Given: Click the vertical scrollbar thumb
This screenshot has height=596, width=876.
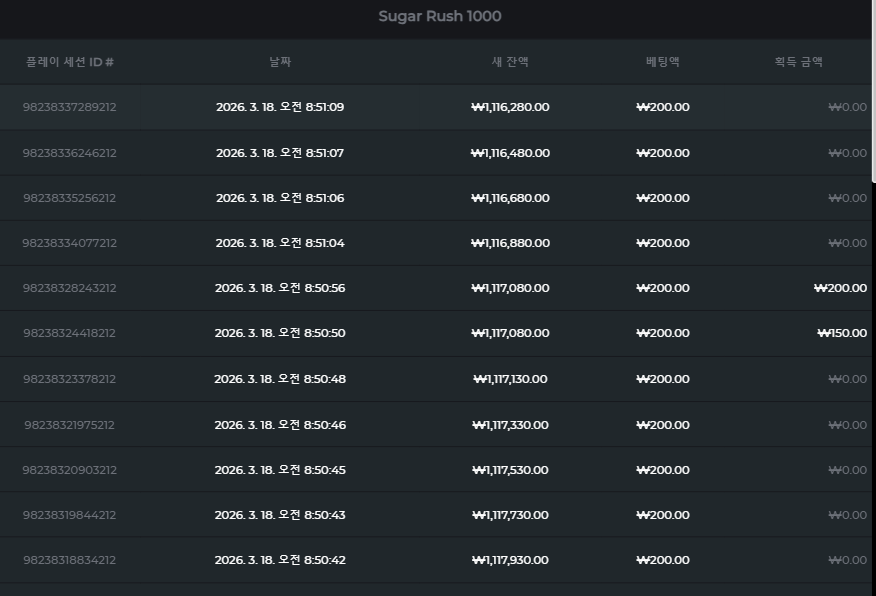Looking at the screenshot, I should point(874,91).
